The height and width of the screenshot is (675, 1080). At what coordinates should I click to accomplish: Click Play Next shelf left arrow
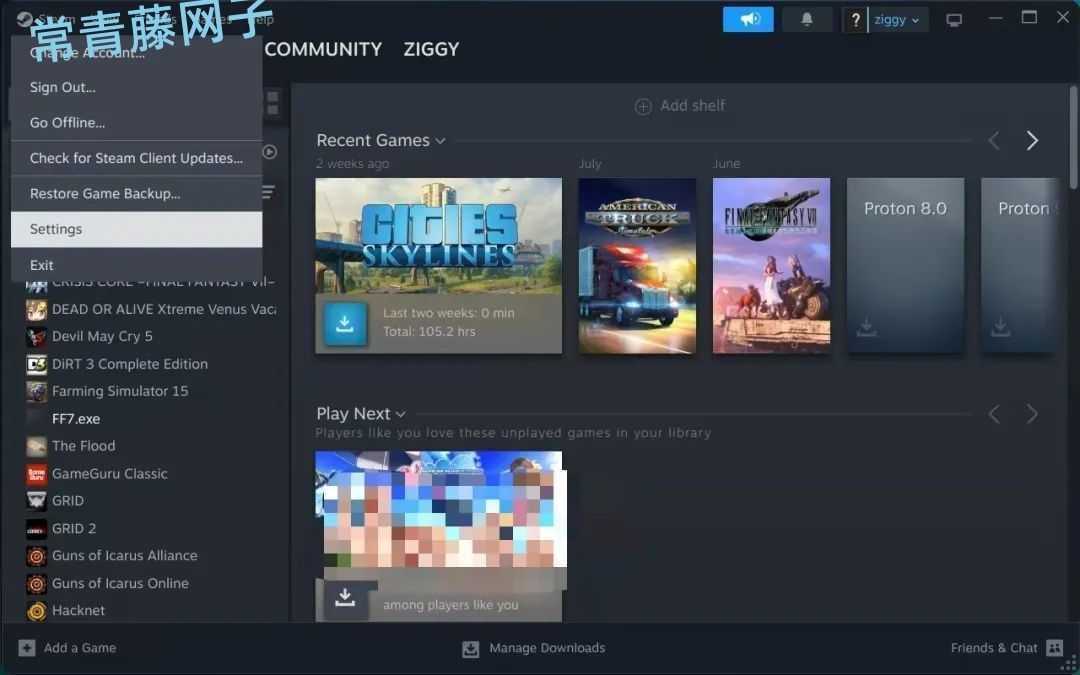coord(994,414)
